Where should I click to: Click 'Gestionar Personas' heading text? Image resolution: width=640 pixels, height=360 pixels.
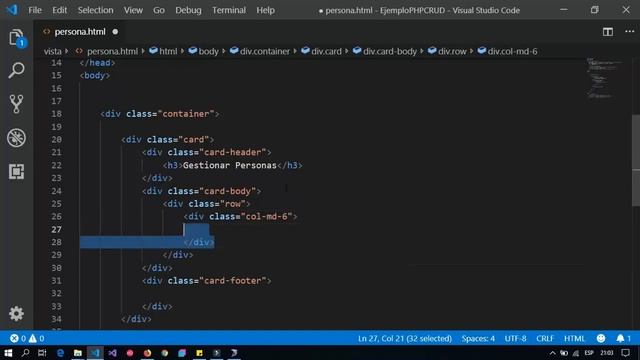(x=230, y=165)
